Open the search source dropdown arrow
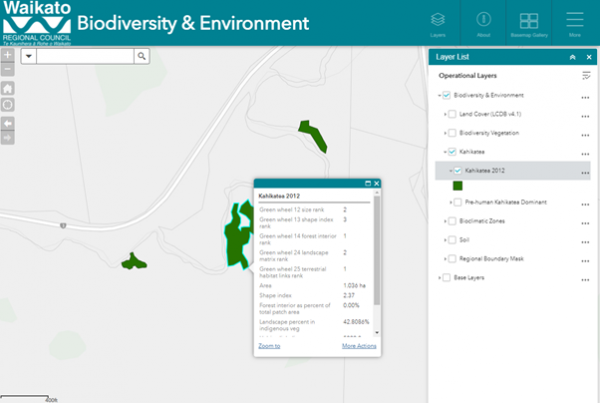This screenshot has height=403, width=600. (28, 57)
